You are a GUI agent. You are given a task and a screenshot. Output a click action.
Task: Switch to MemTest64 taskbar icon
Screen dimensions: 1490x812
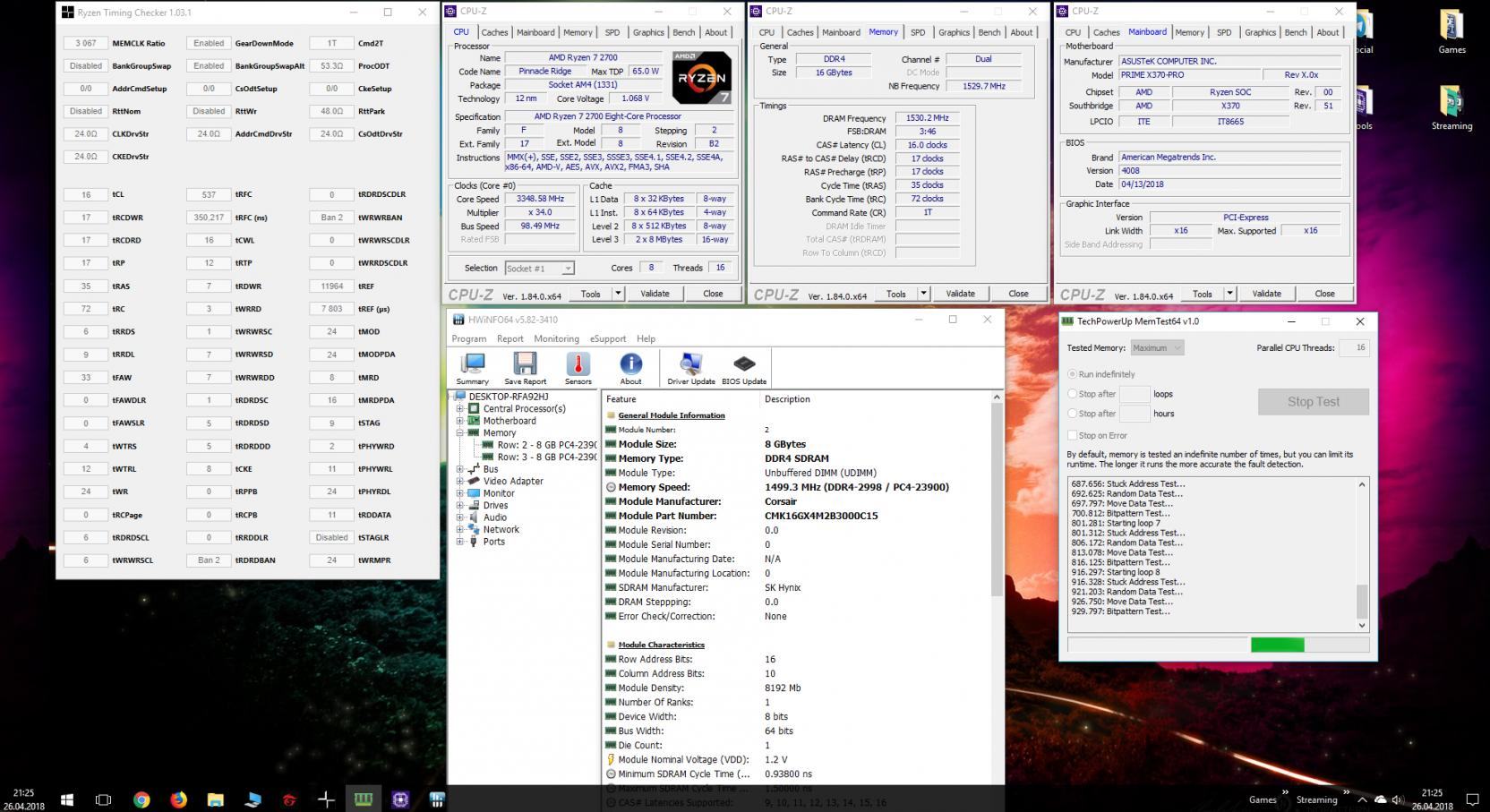[363, 799]
